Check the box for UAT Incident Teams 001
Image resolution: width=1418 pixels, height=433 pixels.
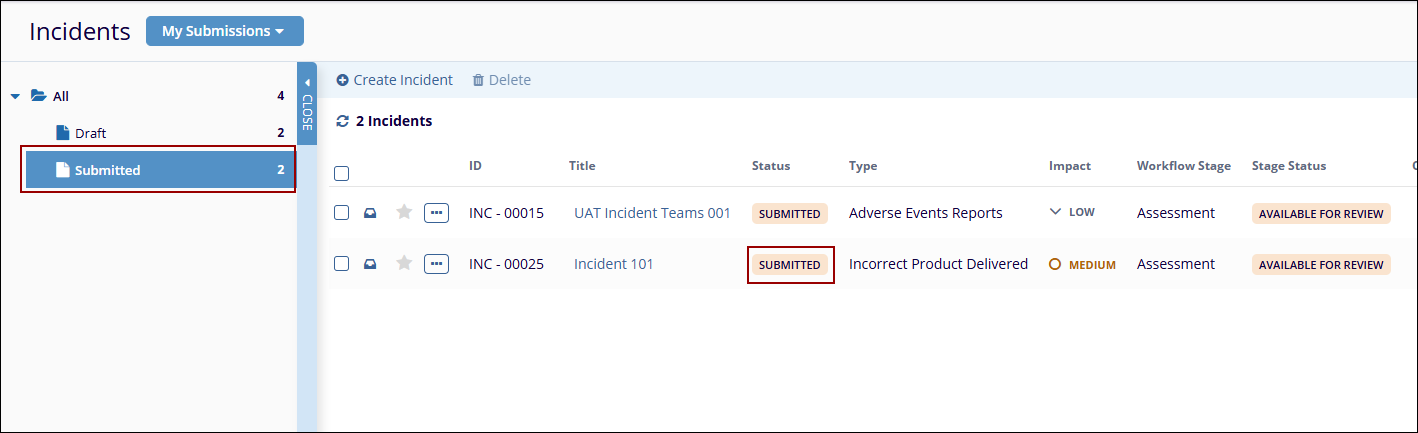(x=342, y=212)
